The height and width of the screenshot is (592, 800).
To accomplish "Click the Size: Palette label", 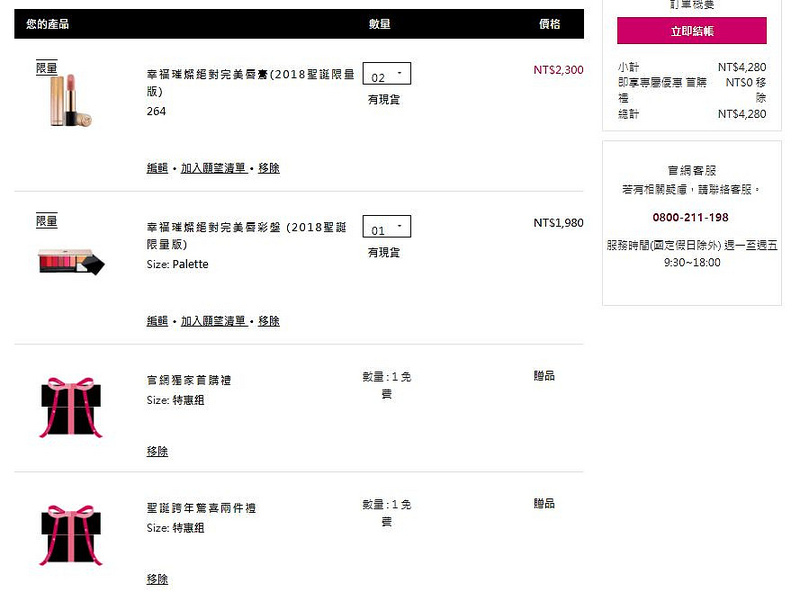I will tap(178, 264).
